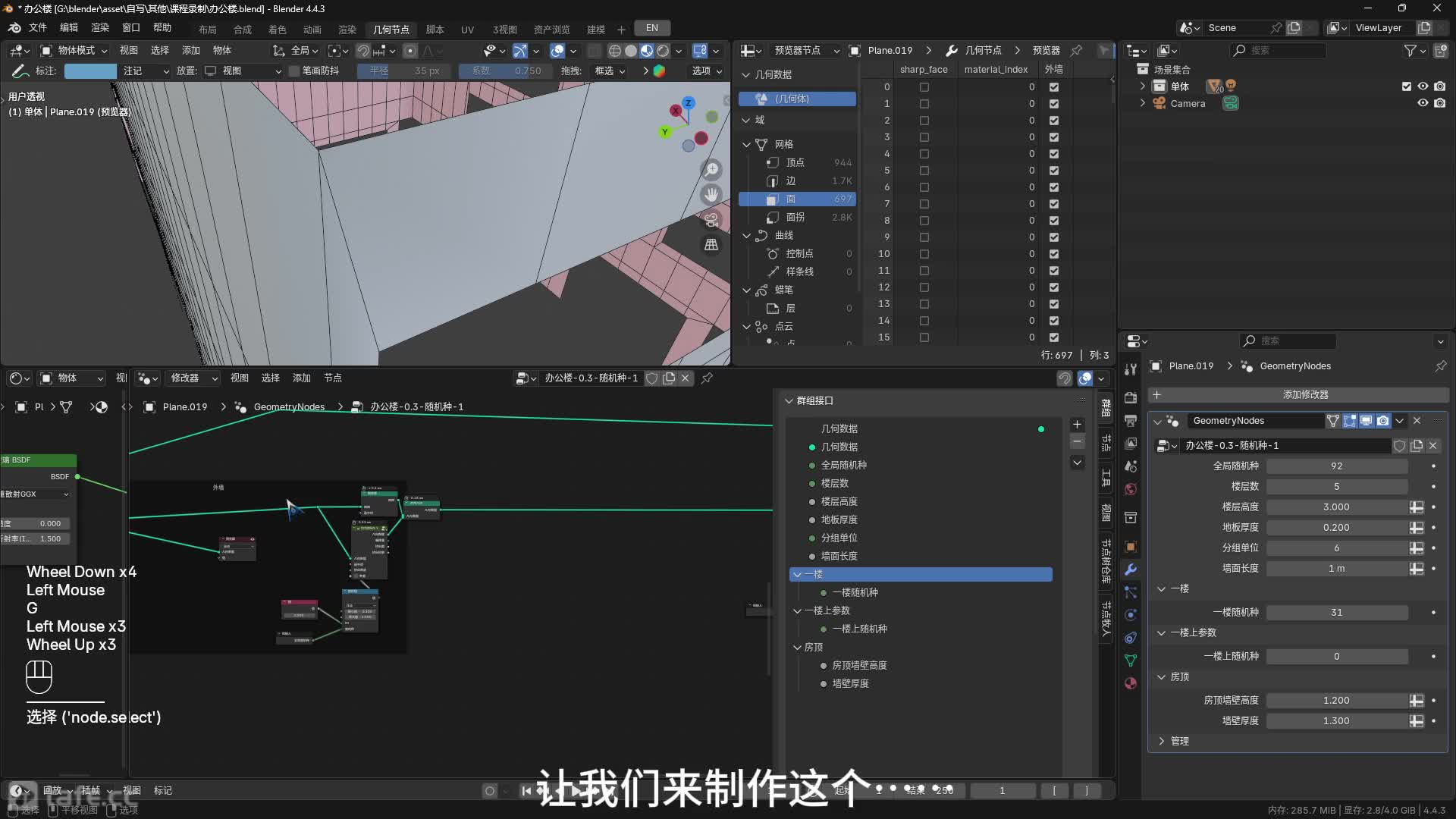
Task: Adjust the 系数 0.750 slider
Action: pyautogui.click(x=506, y=71)
